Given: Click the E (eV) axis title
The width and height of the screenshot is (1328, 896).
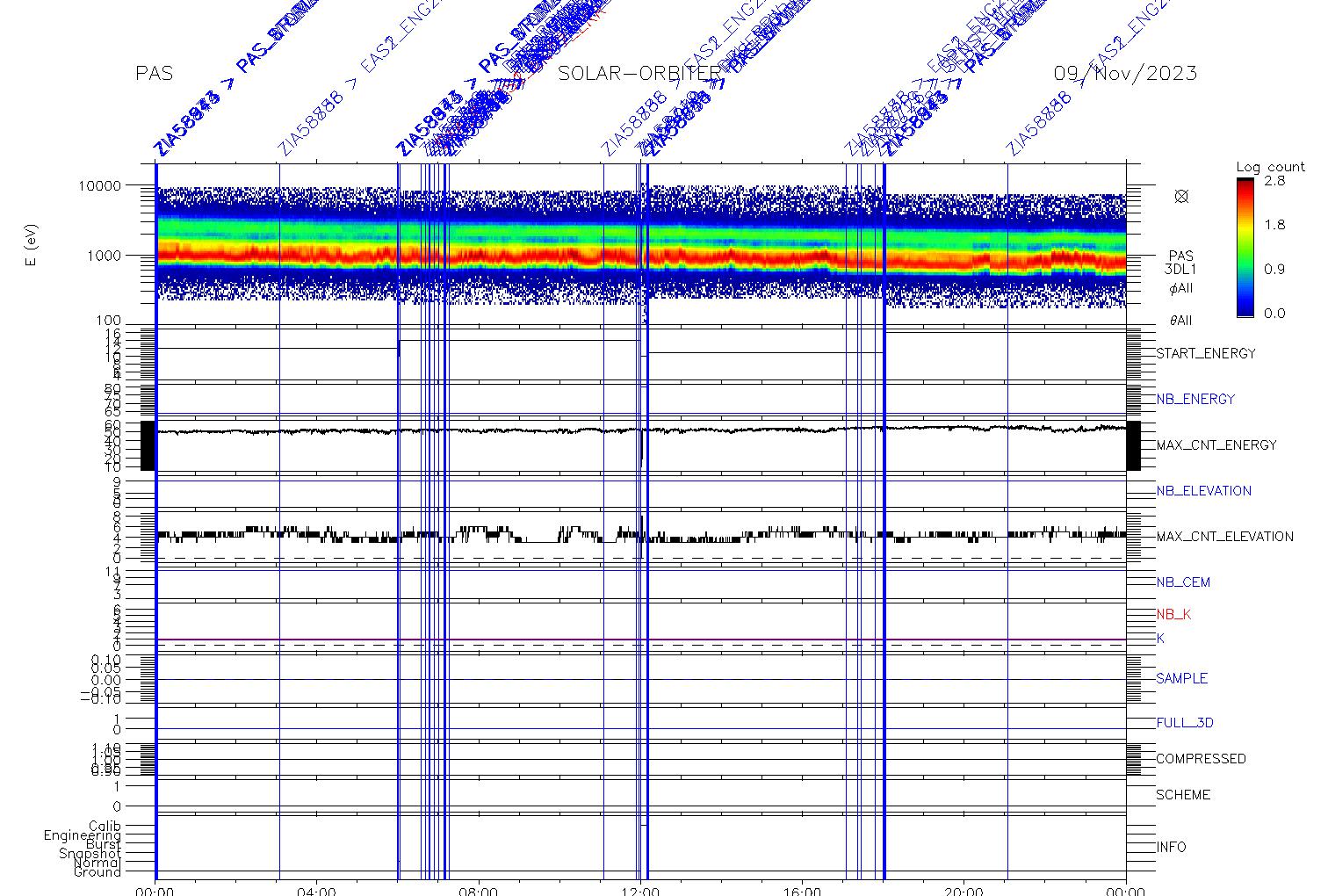Looking at the screenshot, I should click(x=32, y=247).
